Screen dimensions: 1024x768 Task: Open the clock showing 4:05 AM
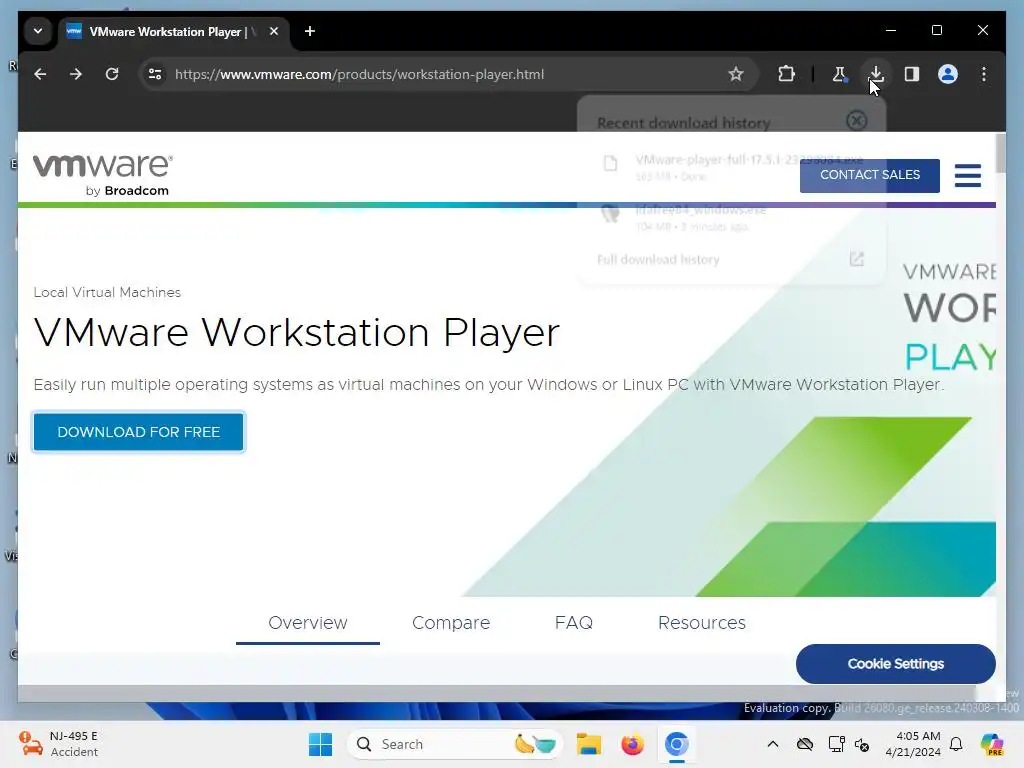913,744
